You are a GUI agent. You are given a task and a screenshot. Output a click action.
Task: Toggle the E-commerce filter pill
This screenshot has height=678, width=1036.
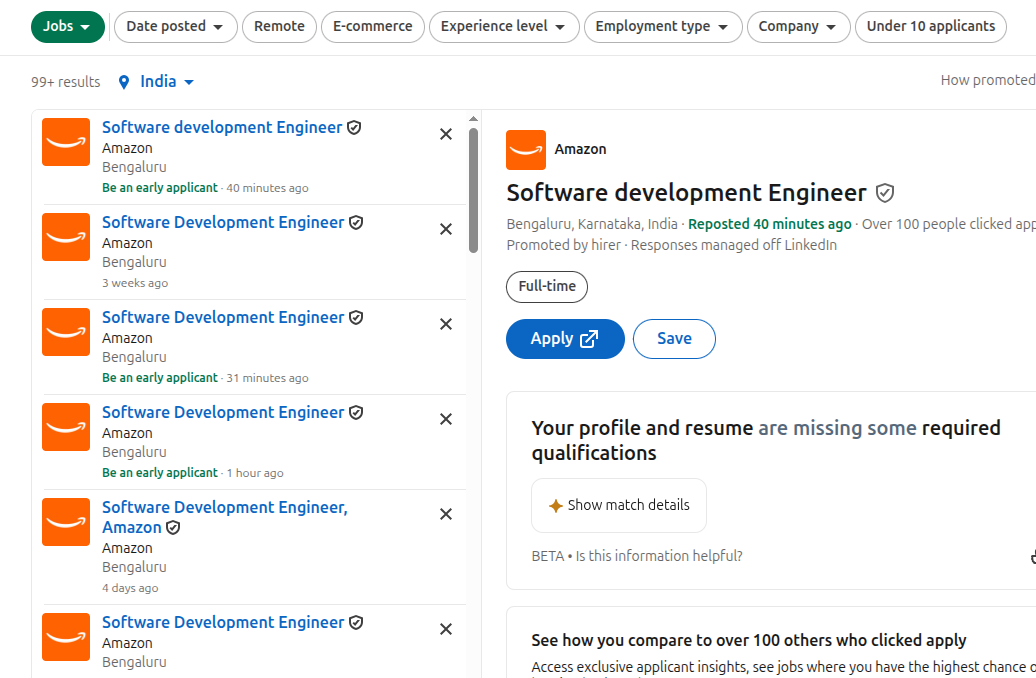pyautogui.click(x=373, y=26)
